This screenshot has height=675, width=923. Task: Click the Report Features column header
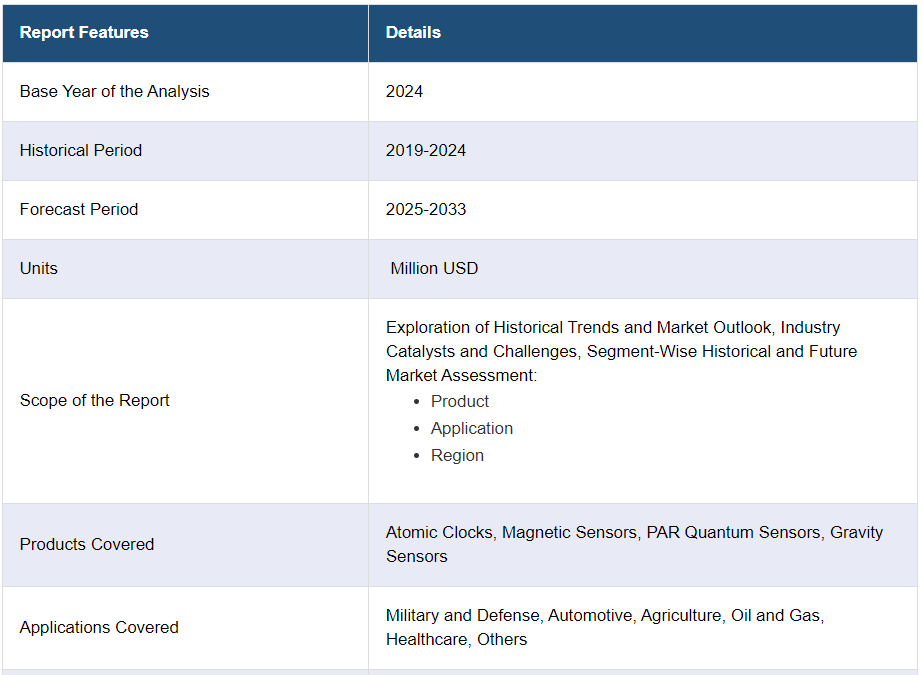(x=84, y=32)
